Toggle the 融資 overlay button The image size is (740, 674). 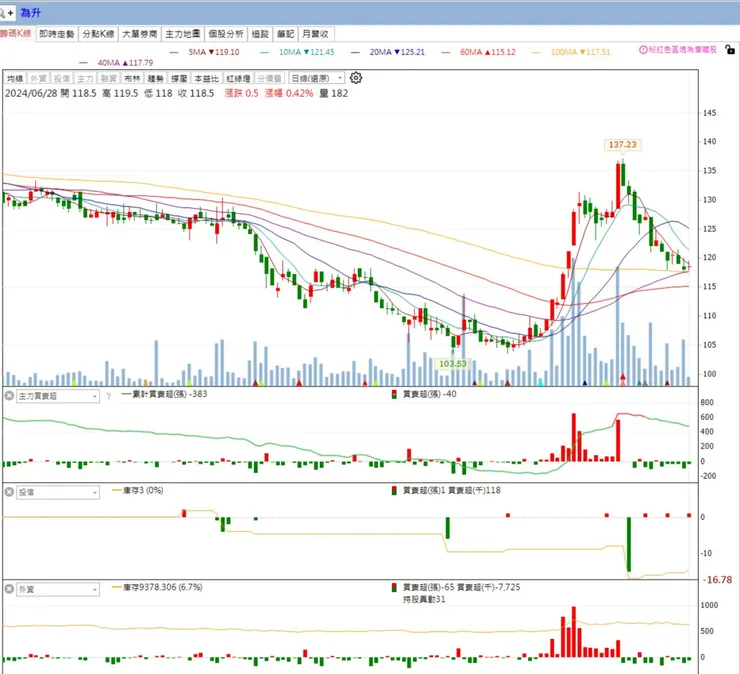[x=109, y=78]
